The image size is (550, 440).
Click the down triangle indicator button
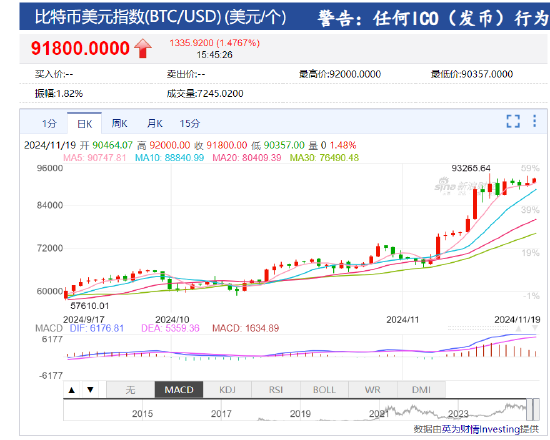click(90, 390)
